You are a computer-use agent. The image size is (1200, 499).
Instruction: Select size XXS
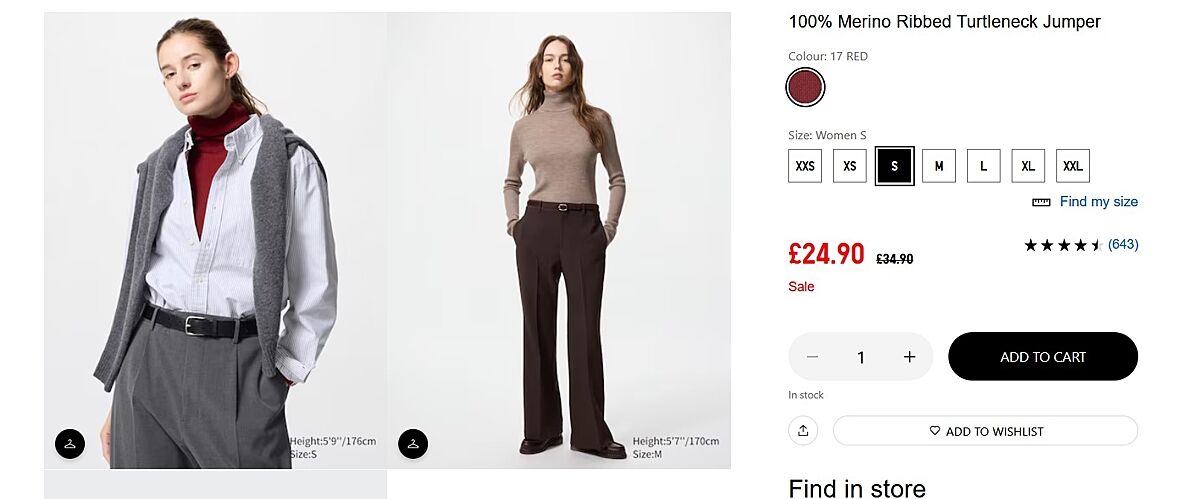805,166
